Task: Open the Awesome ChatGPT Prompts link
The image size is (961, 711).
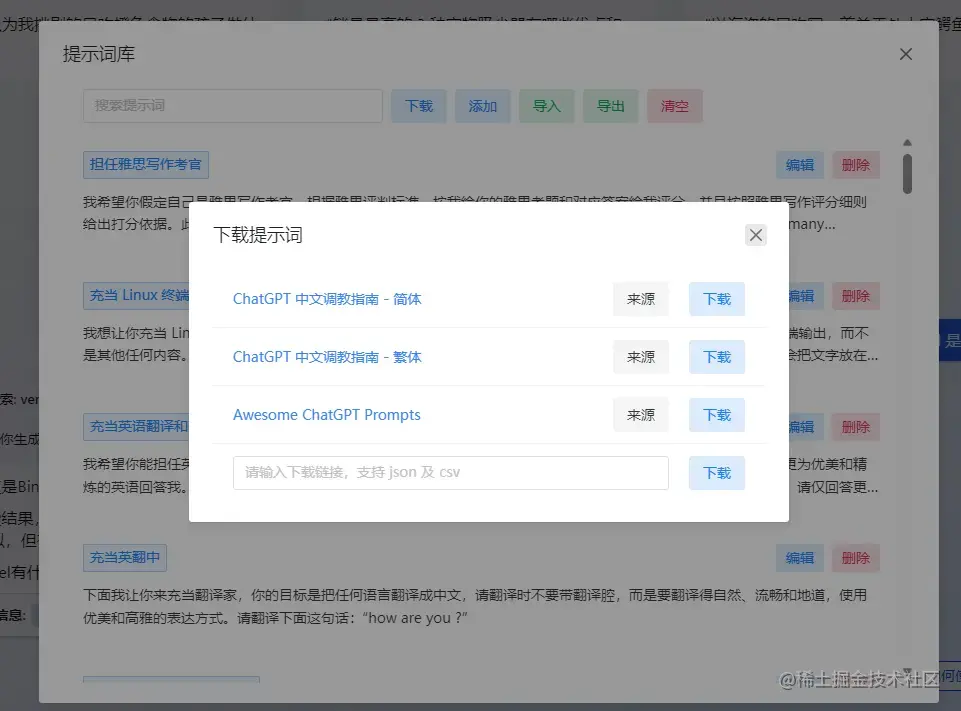Action: (327, 415)
